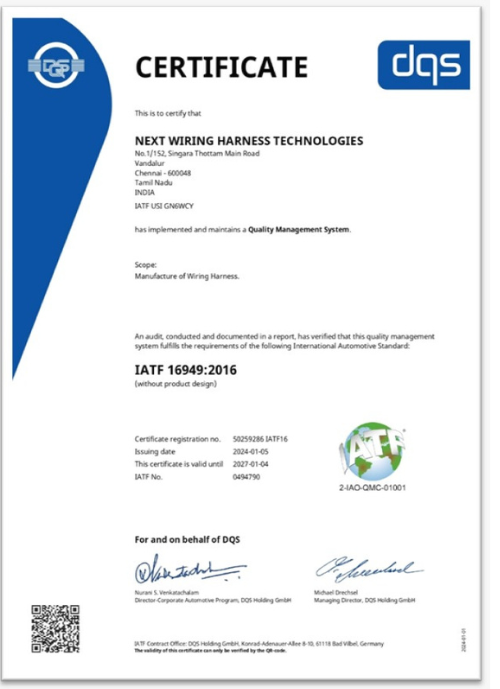
Task: Click Nurani Venkatachalam's signature
Action: click(x=190, y=569)
